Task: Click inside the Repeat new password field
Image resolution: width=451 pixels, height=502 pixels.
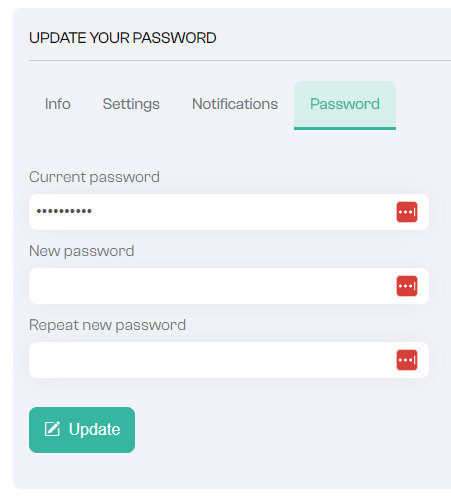Action: click(x=229, y=360)
